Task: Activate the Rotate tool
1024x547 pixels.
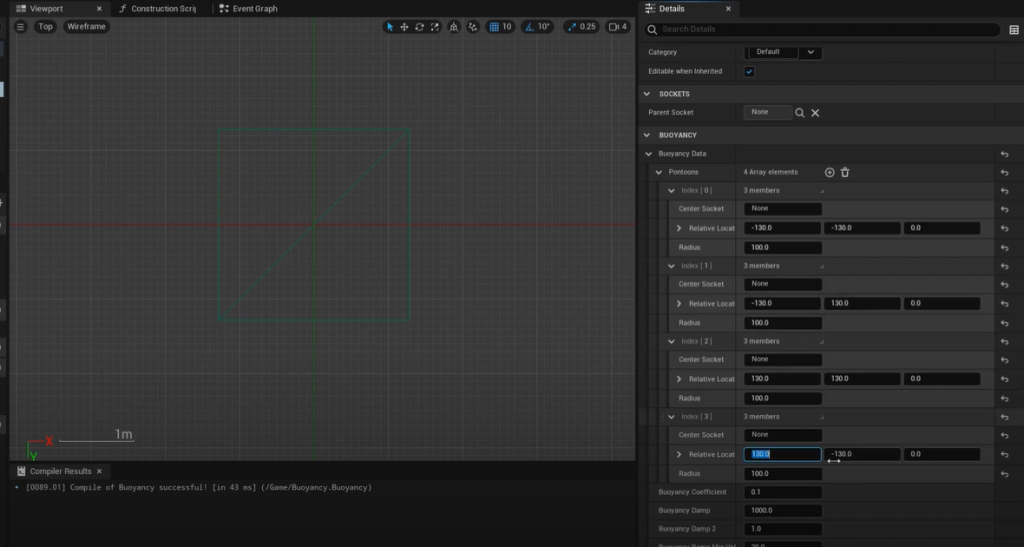Action: [x=419, y=27]
